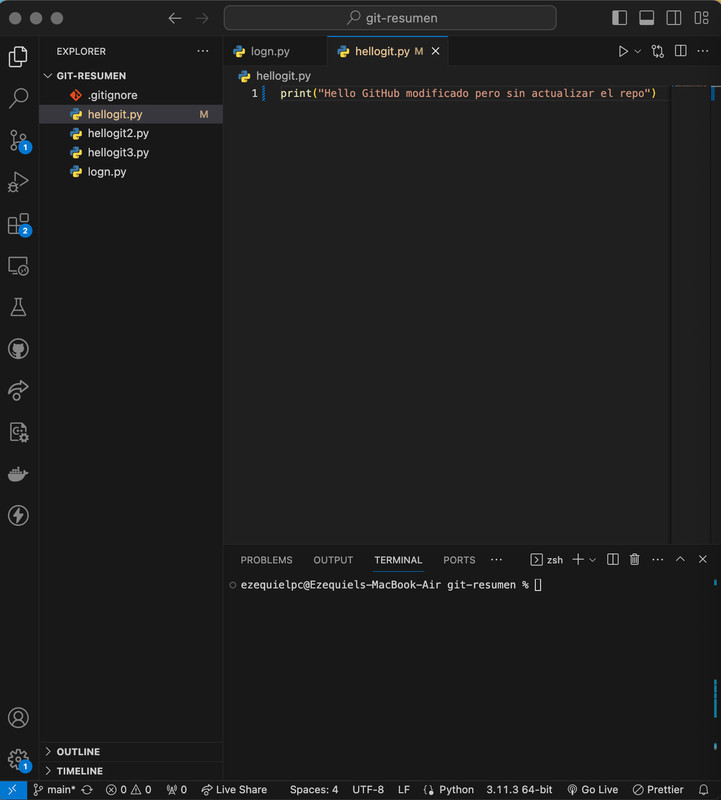This screenshot has height=800, width=721.
Task: Select hellogit.py in the explorer tree
Action: click(x=131, y=114)
